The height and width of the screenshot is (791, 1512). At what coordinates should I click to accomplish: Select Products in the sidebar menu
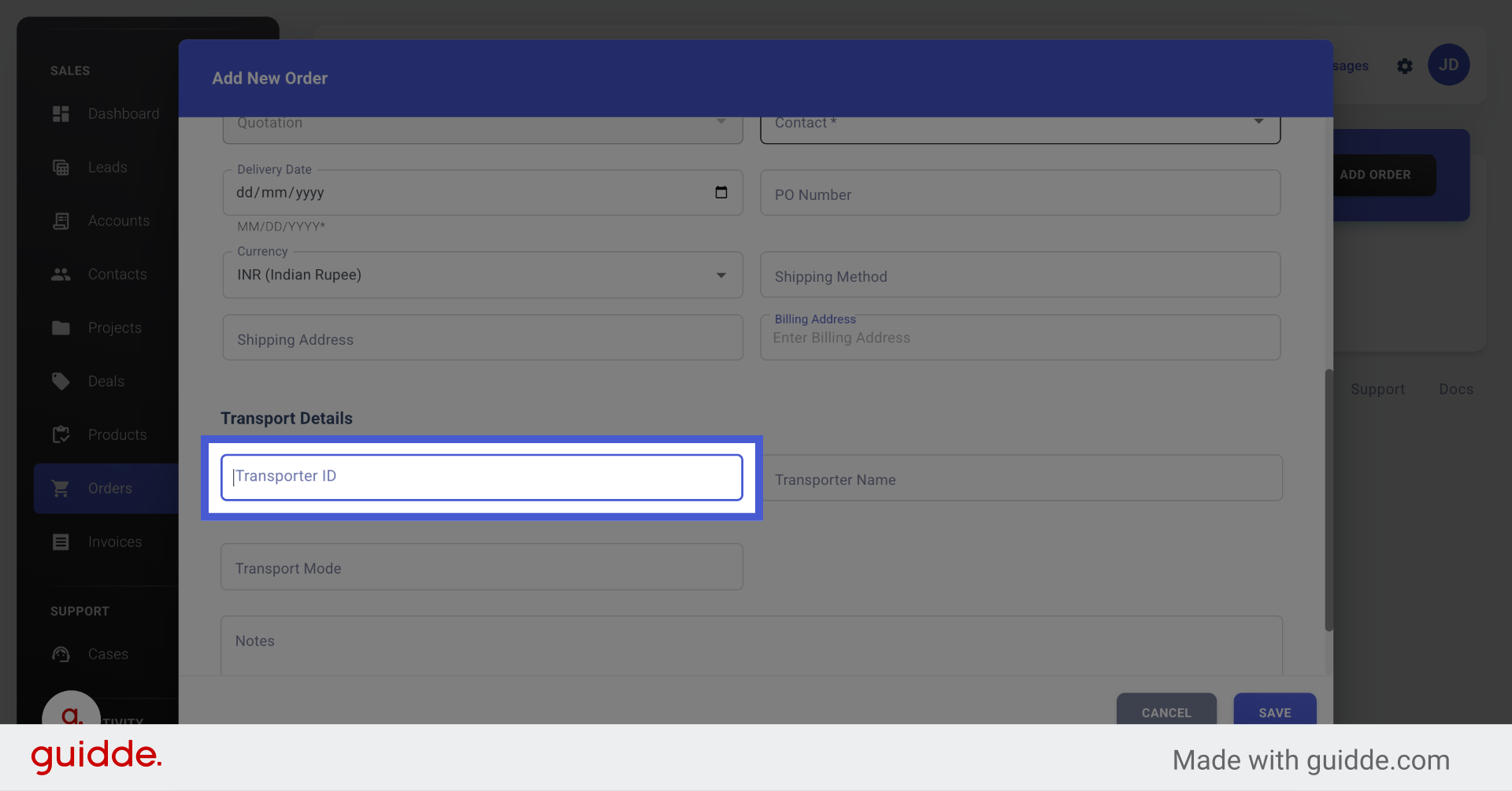[117, 434]
